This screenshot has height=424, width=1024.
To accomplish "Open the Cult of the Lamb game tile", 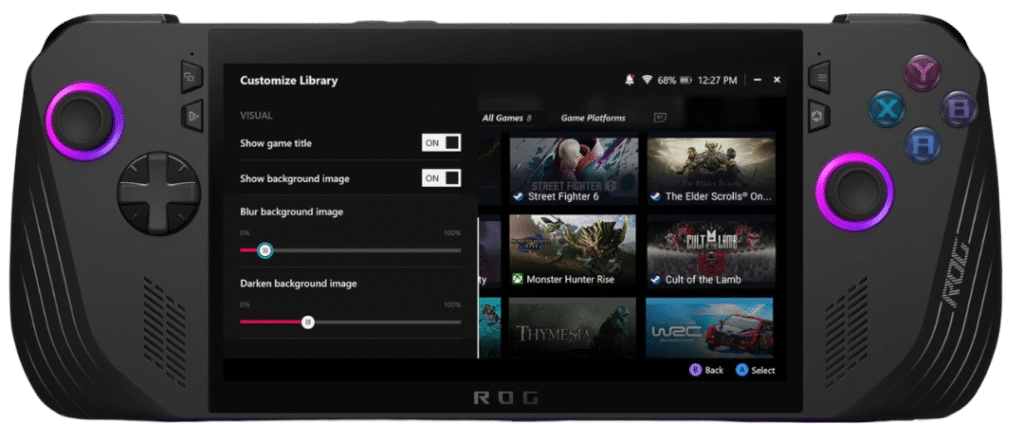I will (x=711, y=252).
